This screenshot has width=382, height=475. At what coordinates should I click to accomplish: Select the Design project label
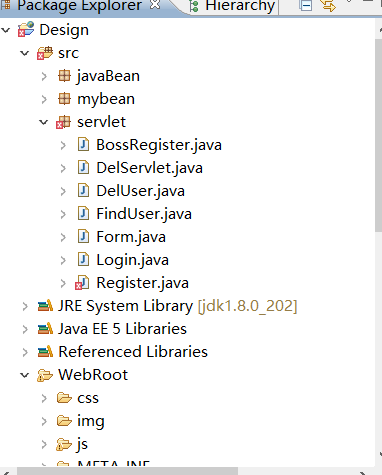click(64, 30)
